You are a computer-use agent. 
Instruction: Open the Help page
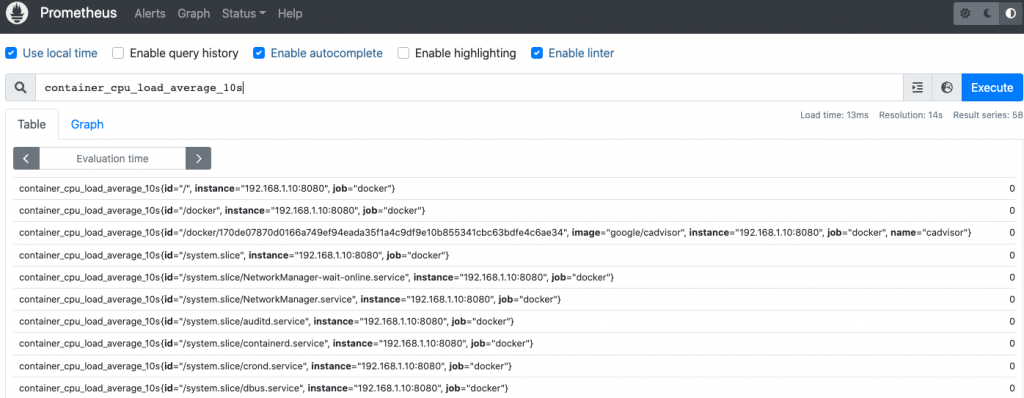(290, 13)
